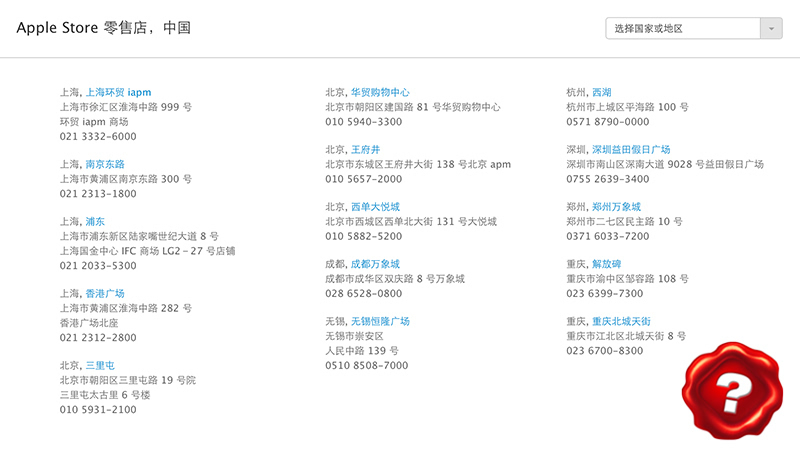Click address 郑州市二七区民主路 10 号

click(624, 221)
